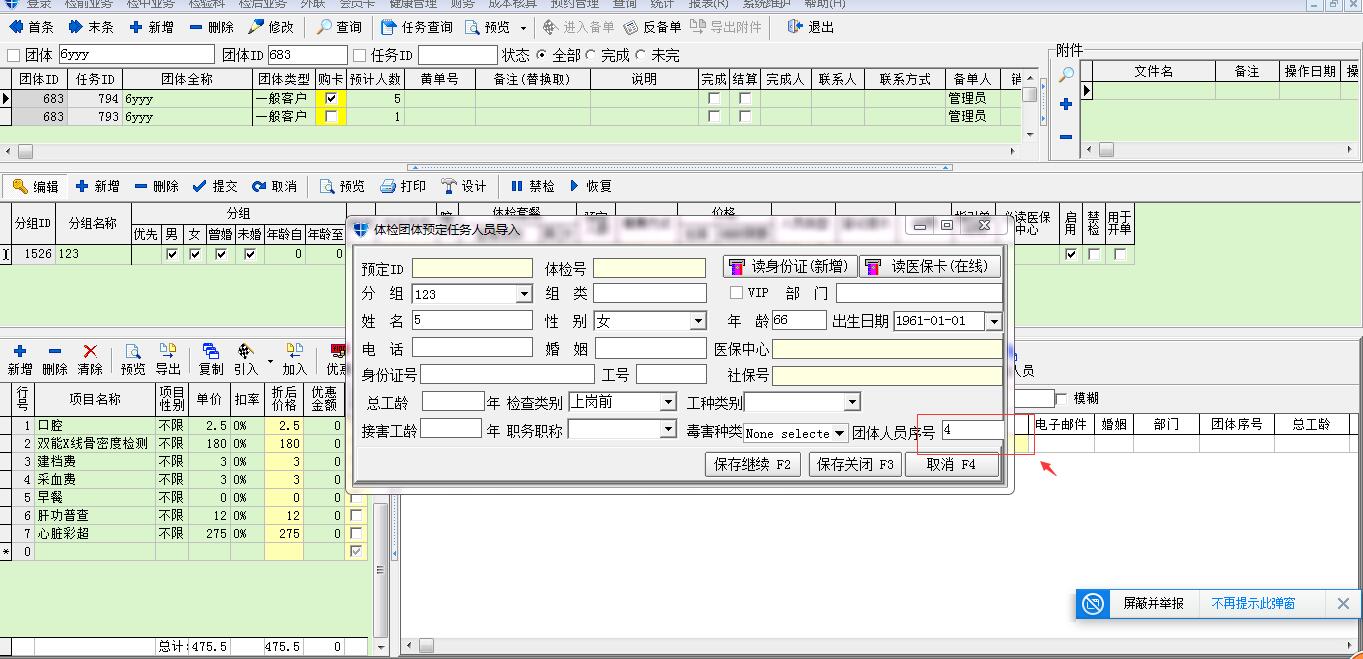
Task: Click the 附件 panel magnifier icon
Action: tap(1066, 74)
